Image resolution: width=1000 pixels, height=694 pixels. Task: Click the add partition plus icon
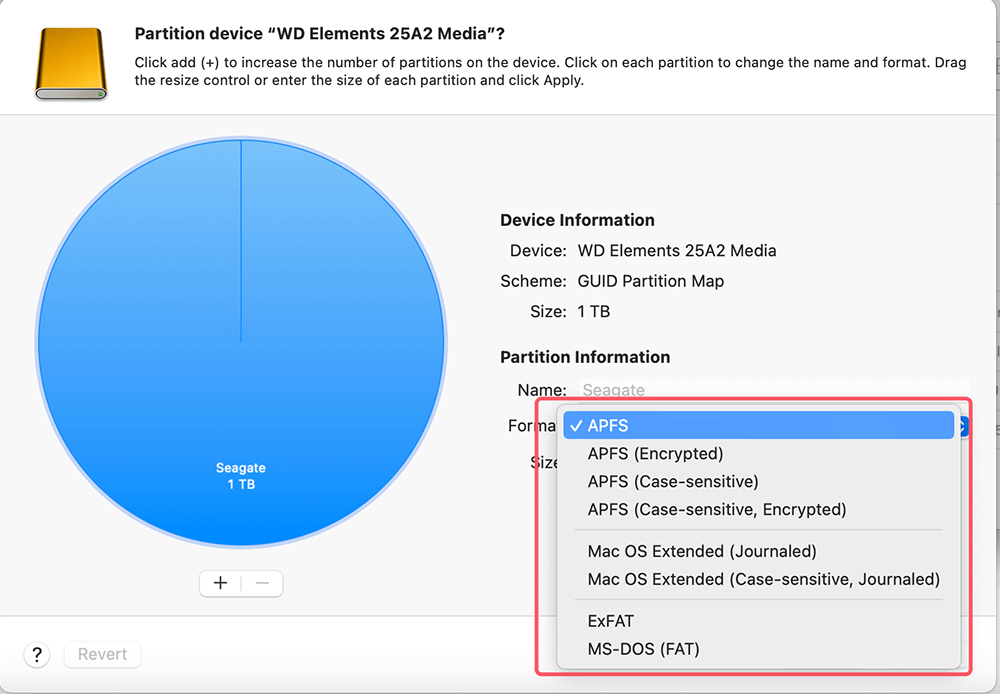coord(220,583)
